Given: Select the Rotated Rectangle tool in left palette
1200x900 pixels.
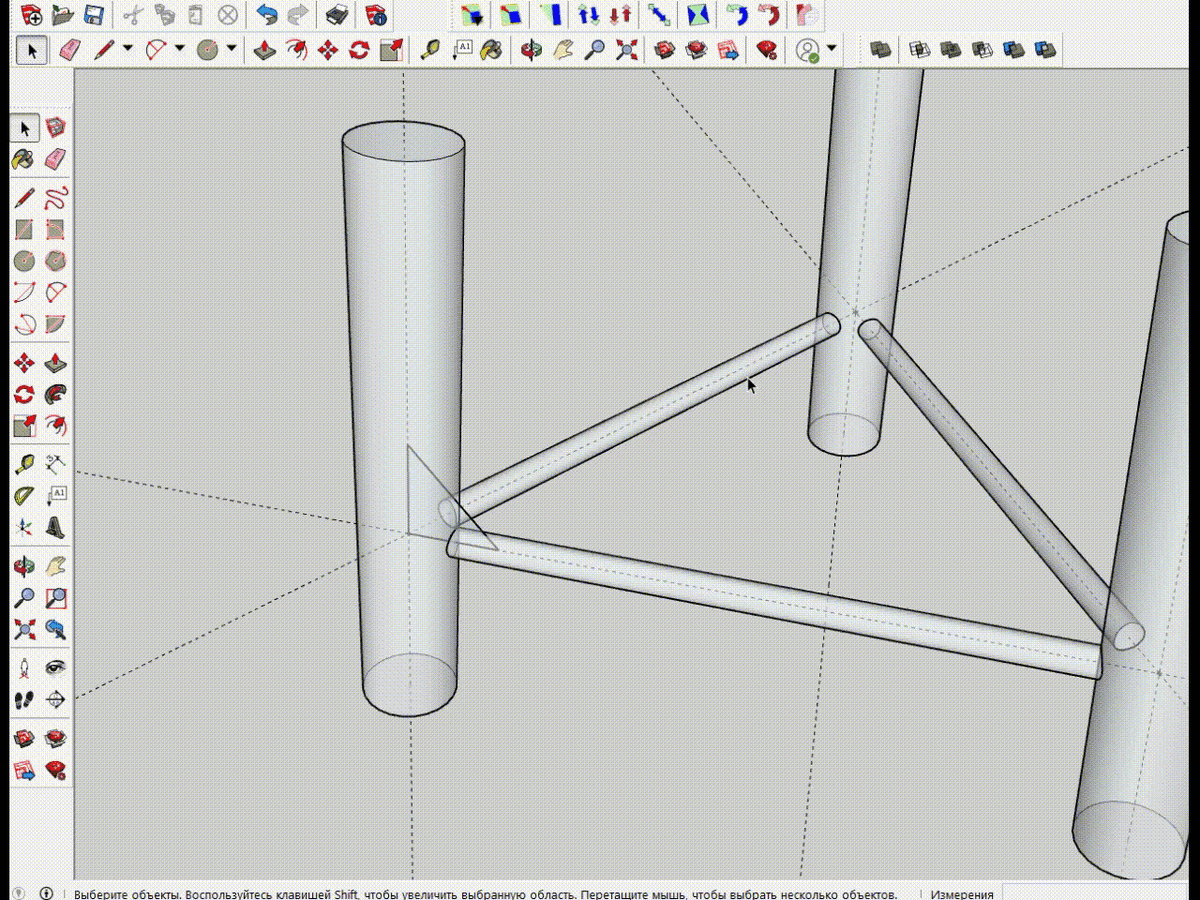Looking at the screenshot, I should [x=56, y=229].
